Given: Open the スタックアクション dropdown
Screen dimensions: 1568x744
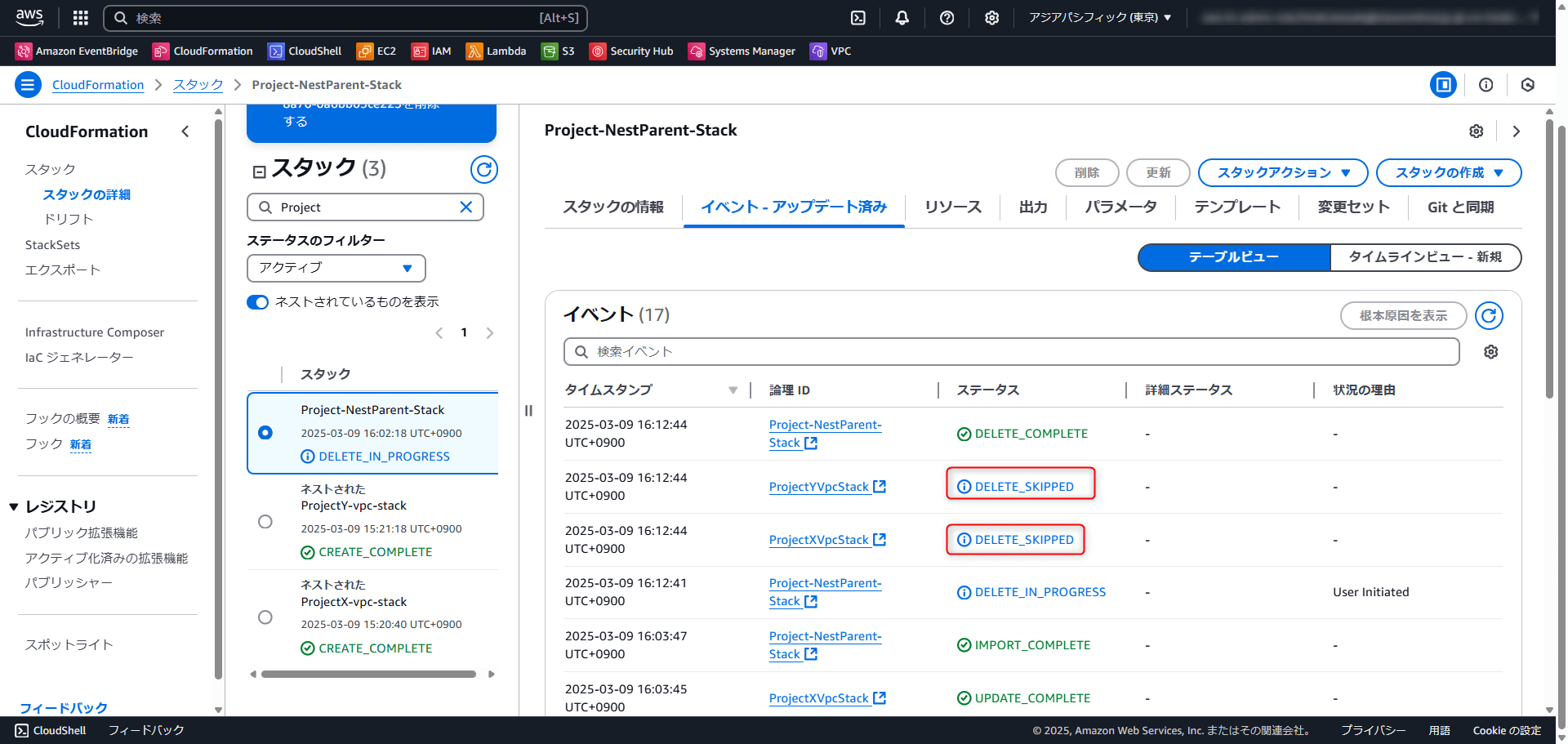Looking at the screenshot, I should [1282, 172].
